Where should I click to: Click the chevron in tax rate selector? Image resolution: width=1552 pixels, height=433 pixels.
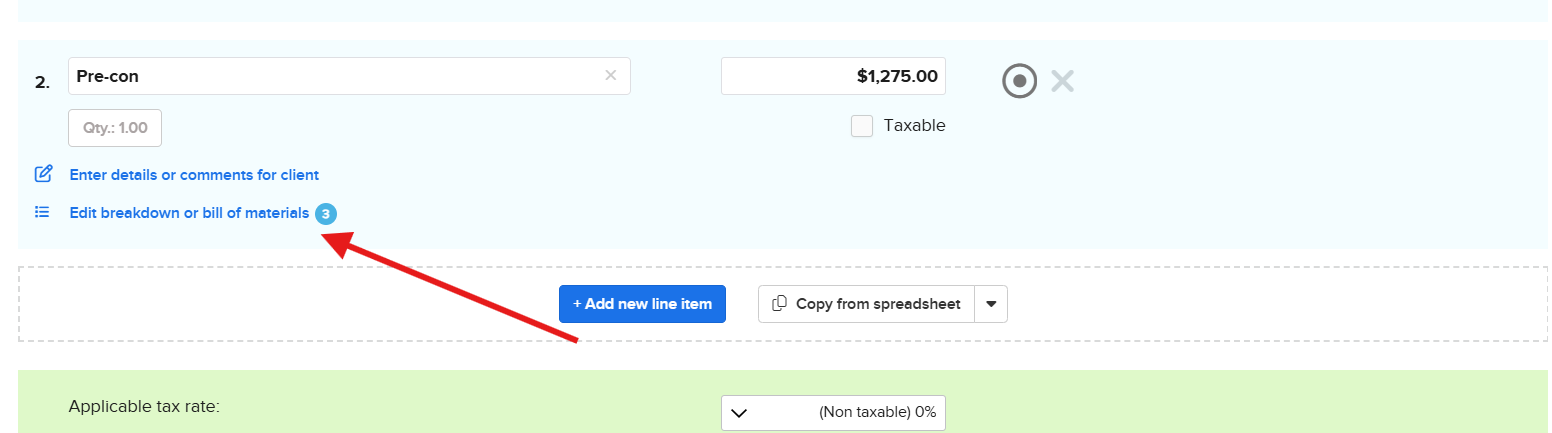[x=739, y=412]
